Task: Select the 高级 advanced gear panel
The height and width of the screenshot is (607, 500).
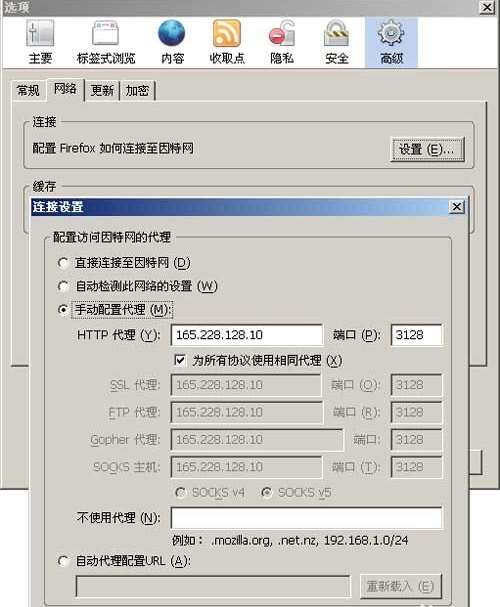Action: pyautogui.click(x=391, y=43)
